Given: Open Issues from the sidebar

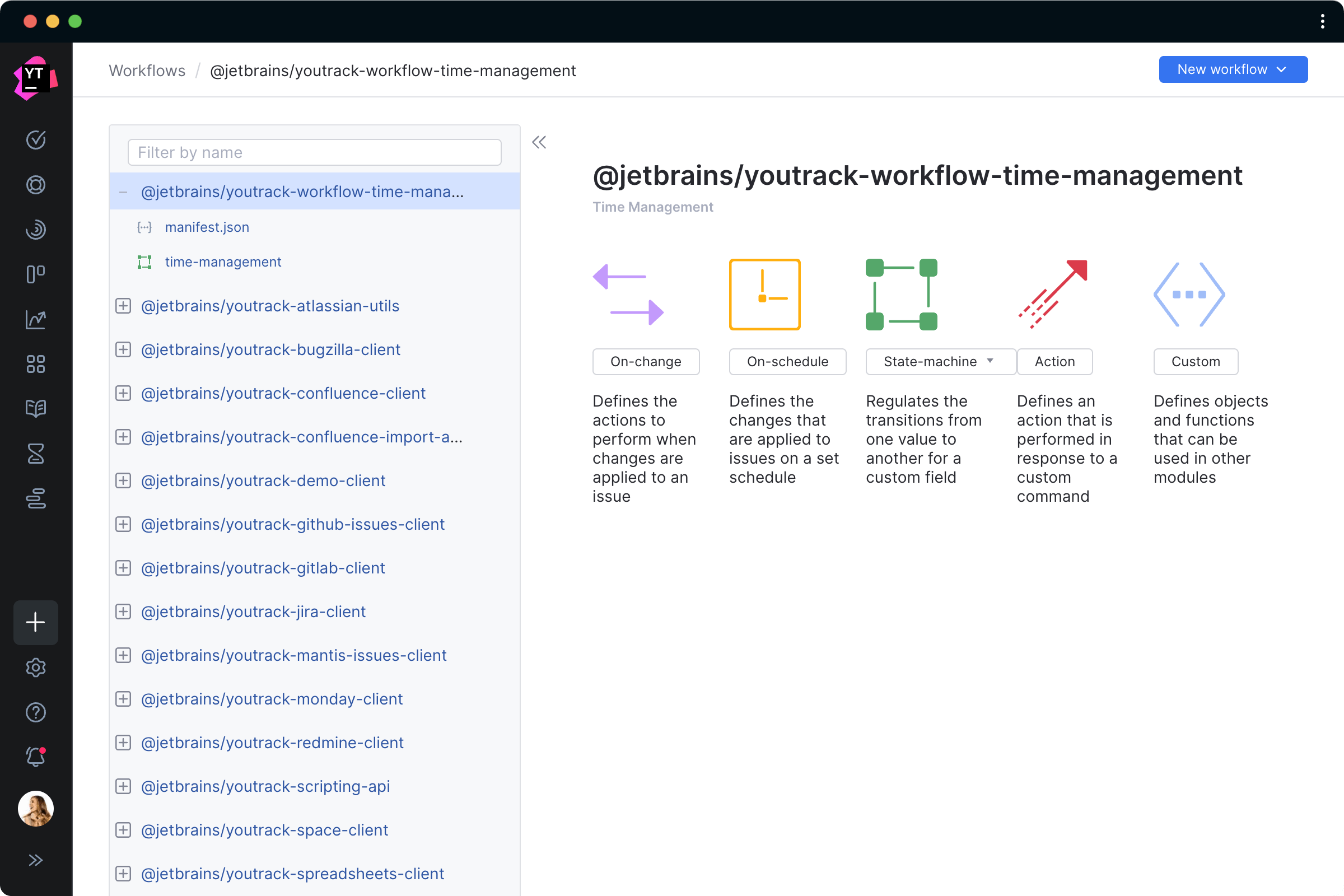Looking at the screenshot, I should 35,140.
